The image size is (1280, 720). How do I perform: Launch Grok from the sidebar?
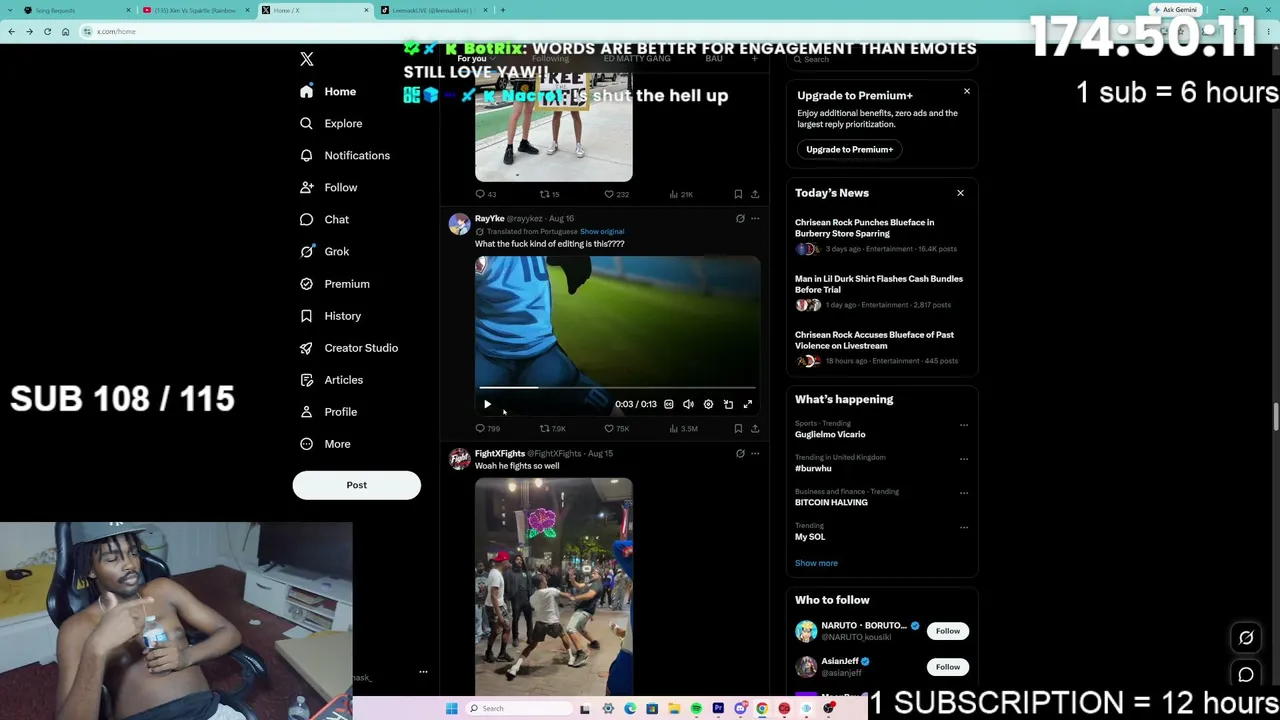(x=324, y=252)
